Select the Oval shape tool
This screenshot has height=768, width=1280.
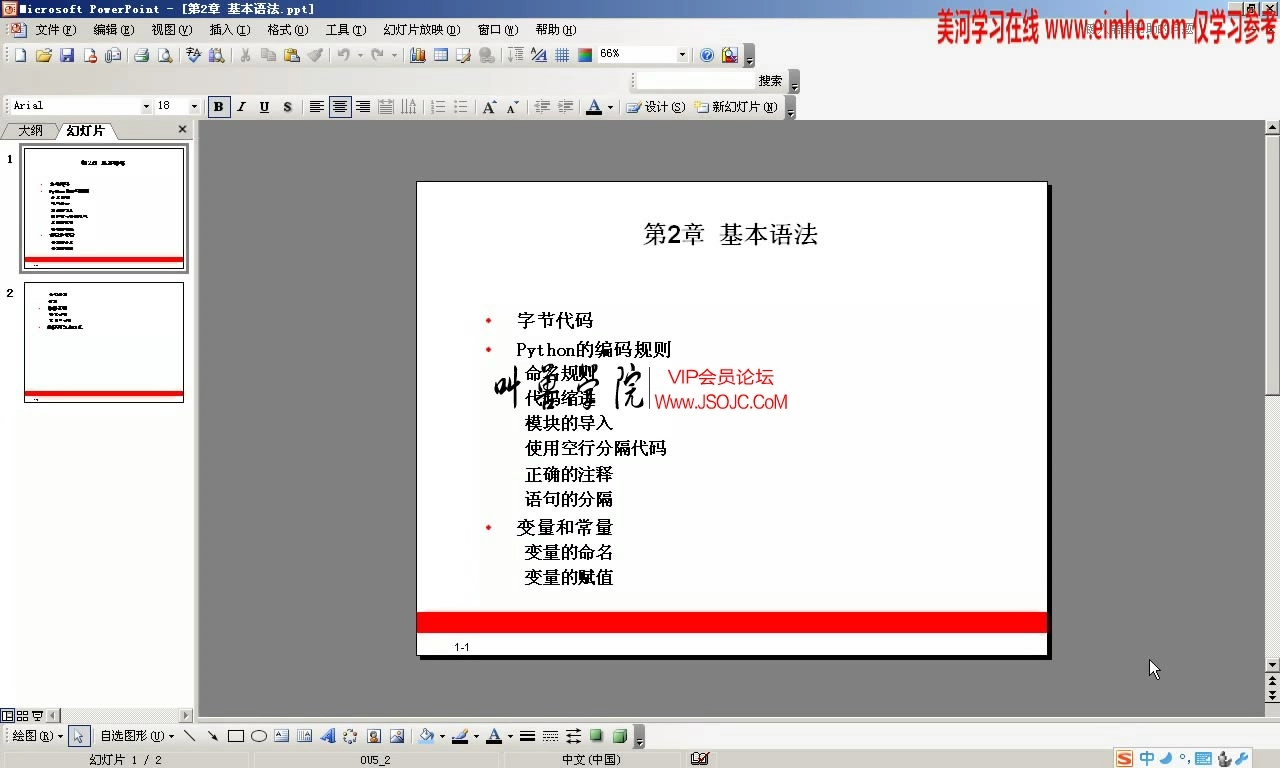(260, 735)
